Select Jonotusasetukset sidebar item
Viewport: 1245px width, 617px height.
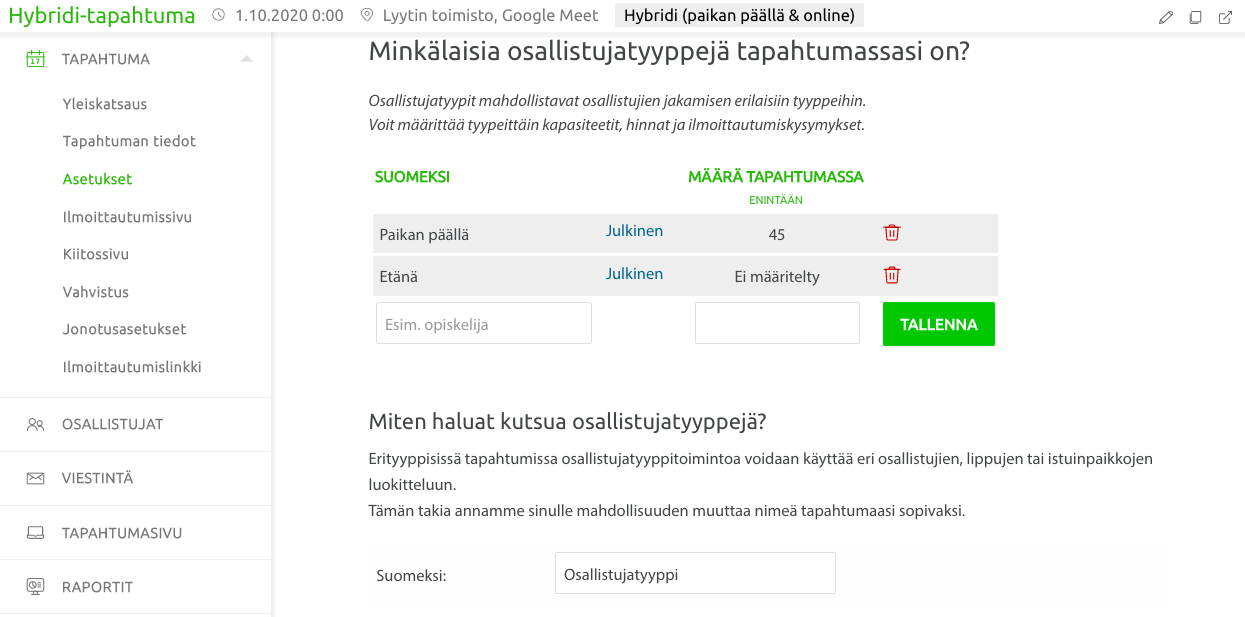point(124,329)
